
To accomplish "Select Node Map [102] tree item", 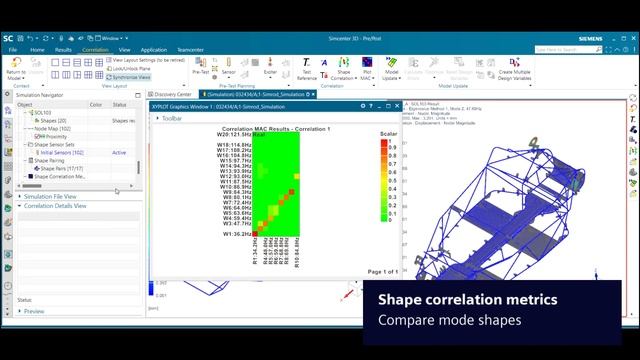I will [x=53, y=129].
